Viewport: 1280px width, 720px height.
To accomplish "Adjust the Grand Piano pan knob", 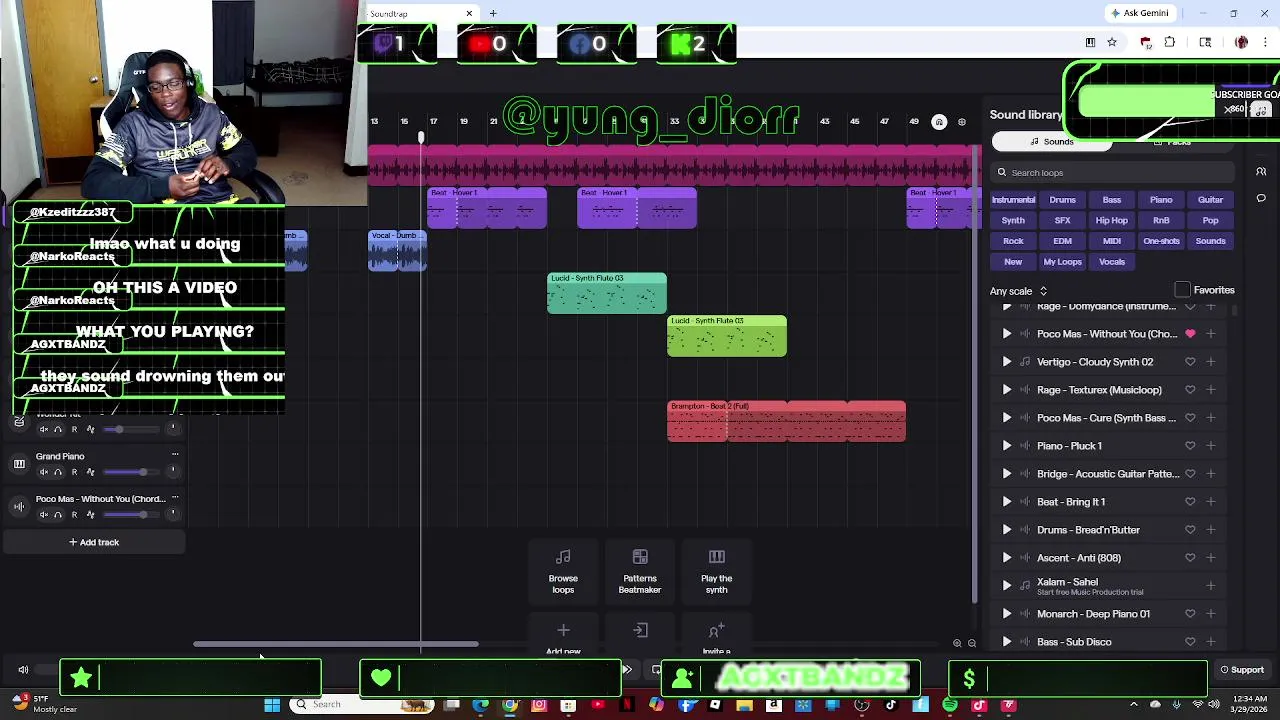I will pyautogui.click(x=172, y=472).
